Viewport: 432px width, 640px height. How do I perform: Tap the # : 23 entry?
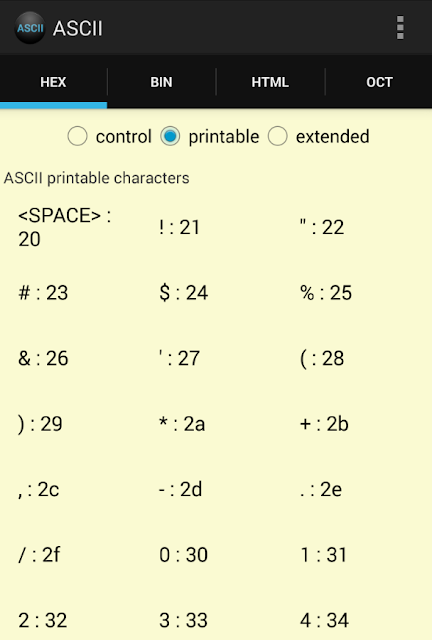(x=43, y=293)
